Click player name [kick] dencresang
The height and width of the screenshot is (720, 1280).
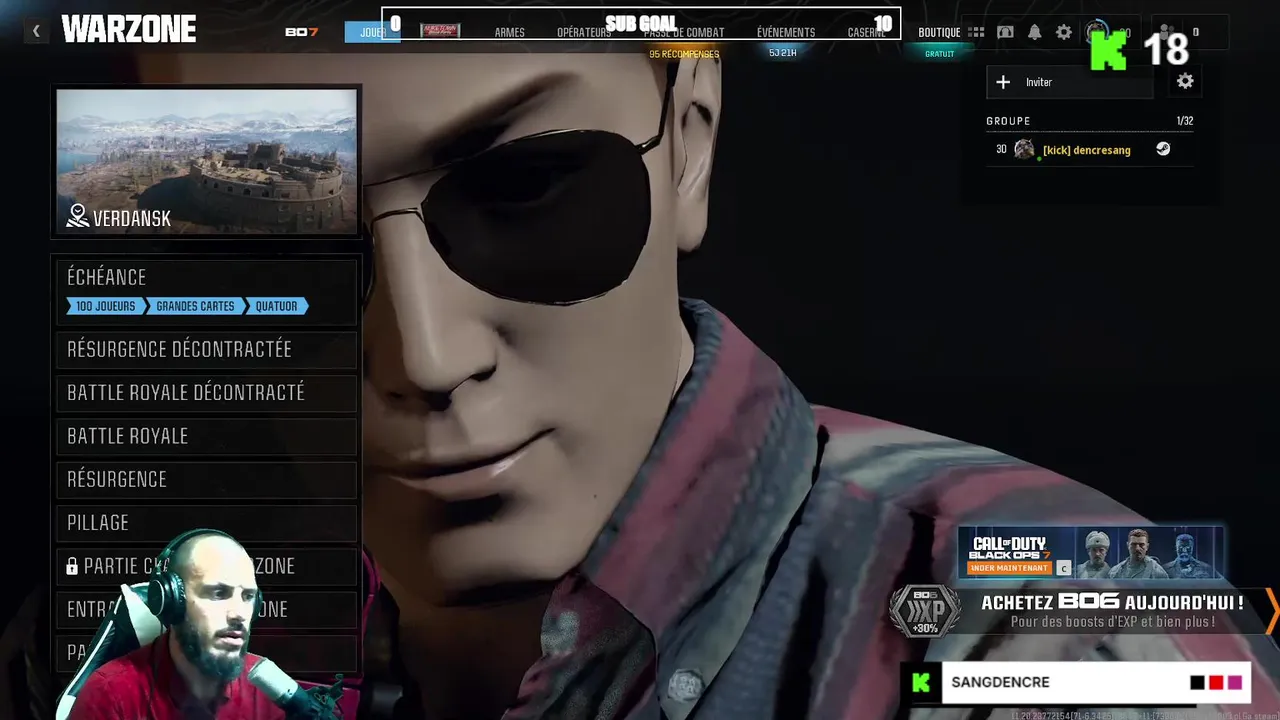coord(1087,150)
